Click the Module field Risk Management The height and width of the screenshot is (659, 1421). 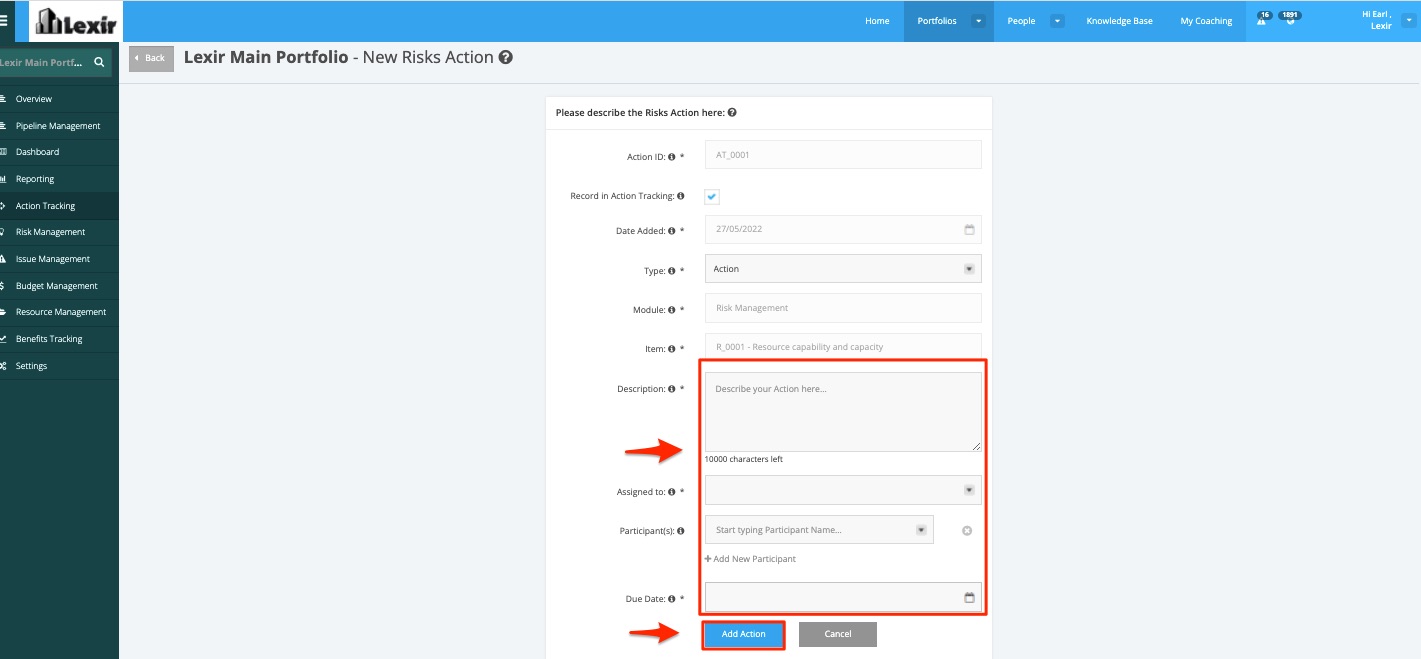click(843, 308)
